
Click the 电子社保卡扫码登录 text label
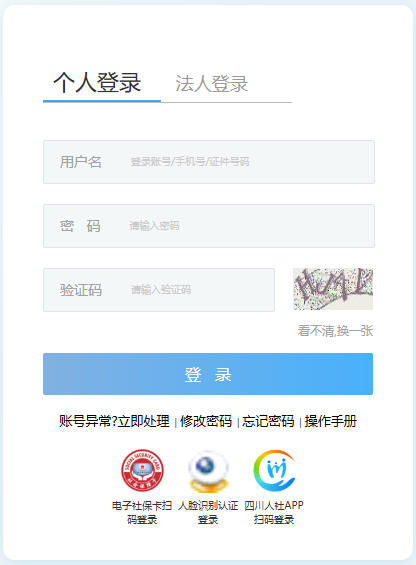(142, 512)
